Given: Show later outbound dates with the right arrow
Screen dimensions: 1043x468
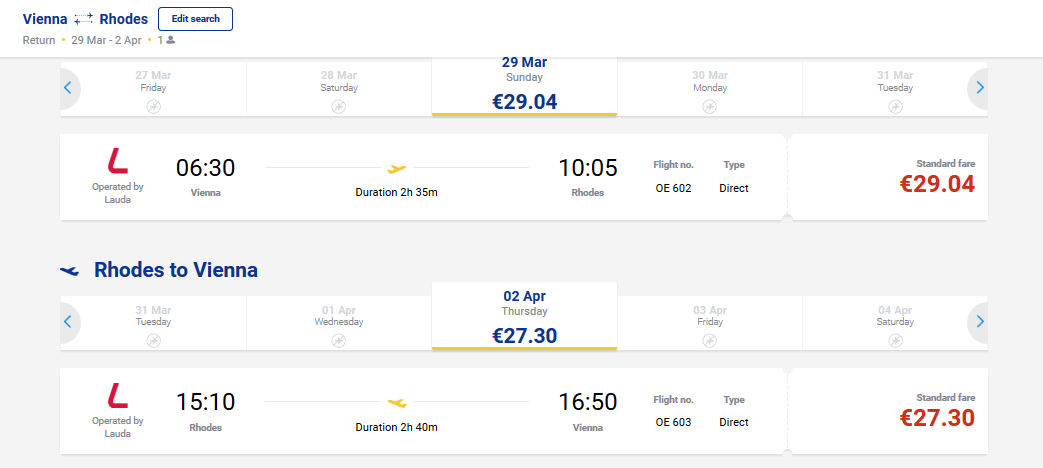Looking at the screenshot, I should 979,87.
